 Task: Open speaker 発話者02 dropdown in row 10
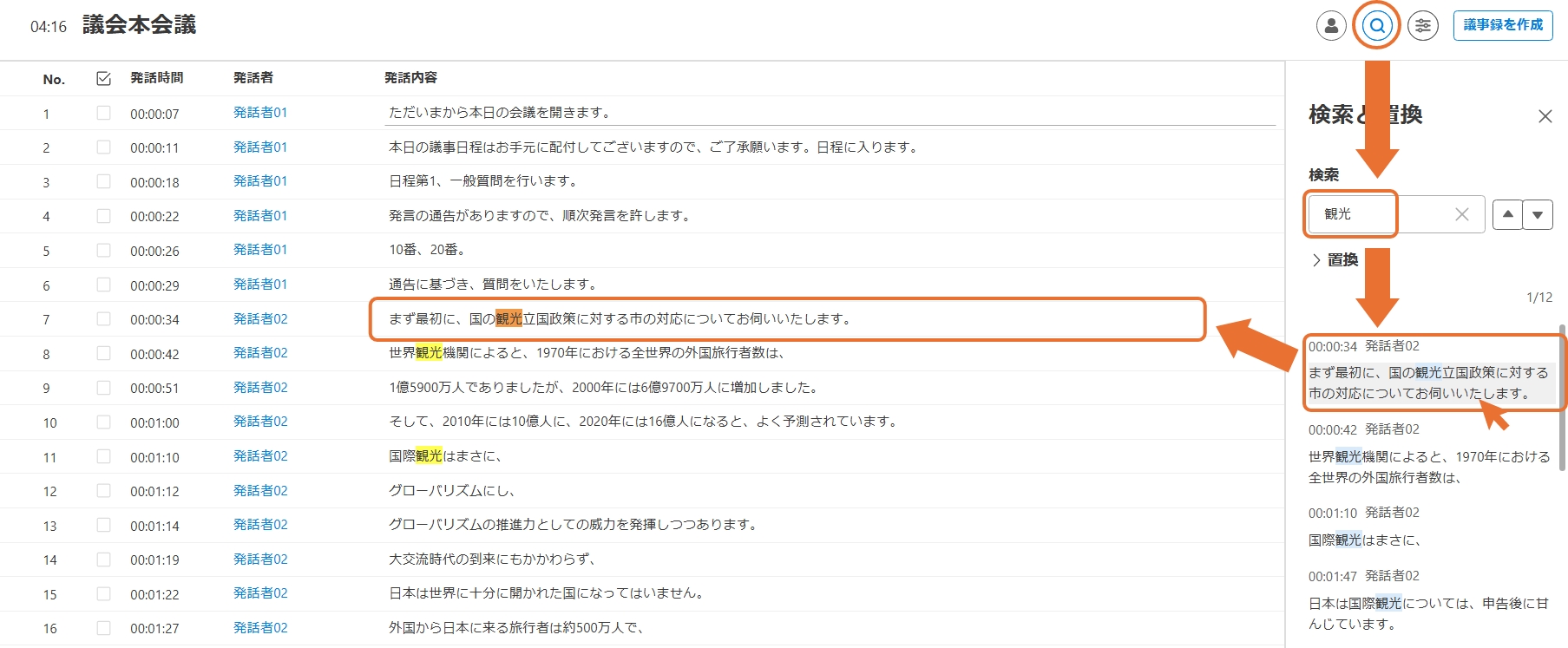[260, 422]
